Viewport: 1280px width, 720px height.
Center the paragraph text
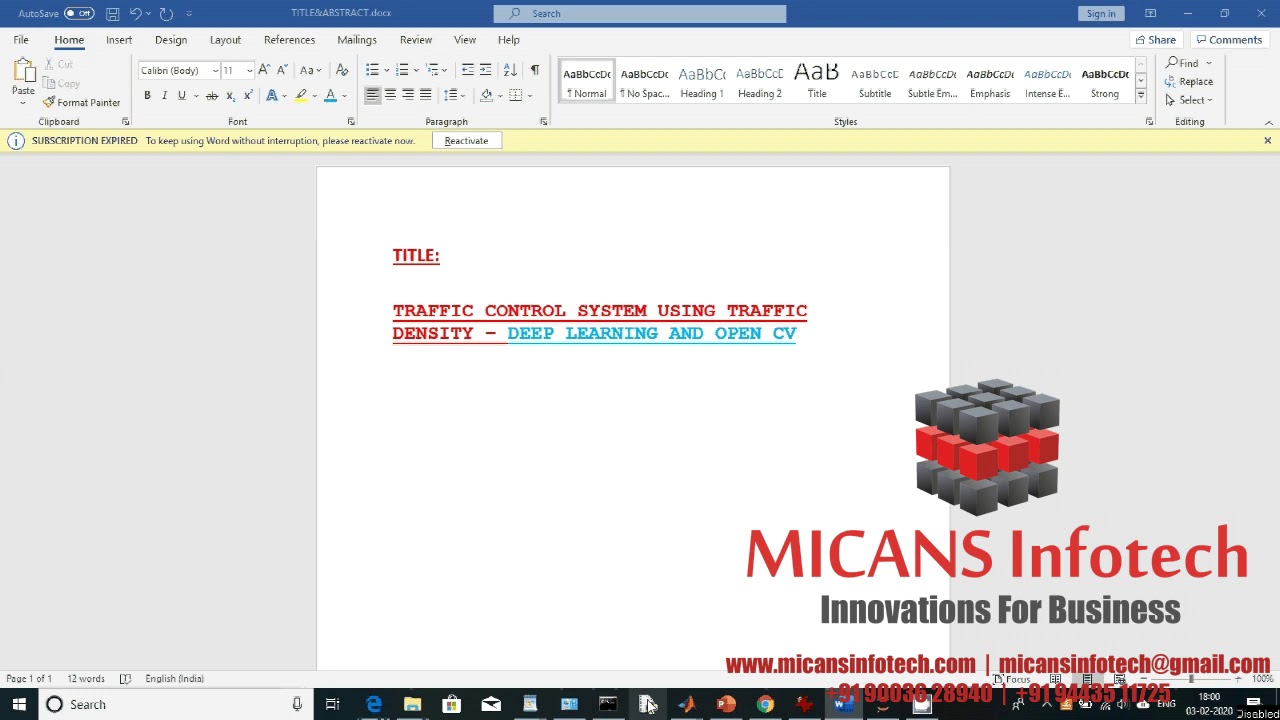pos(390,95)
